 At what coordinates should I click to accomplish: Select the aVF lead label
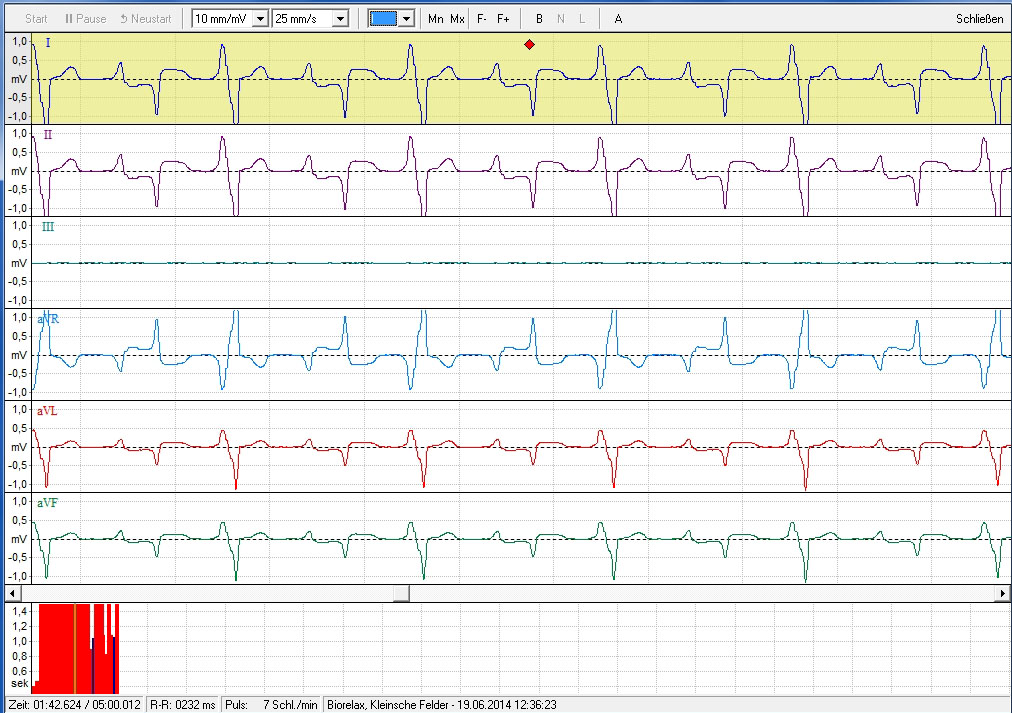point(47,503)
